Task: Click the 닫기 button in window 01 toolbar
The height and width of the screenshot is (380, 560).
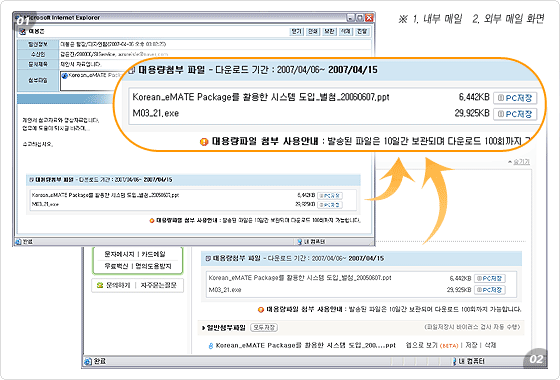Action: [x=296, y=31]
